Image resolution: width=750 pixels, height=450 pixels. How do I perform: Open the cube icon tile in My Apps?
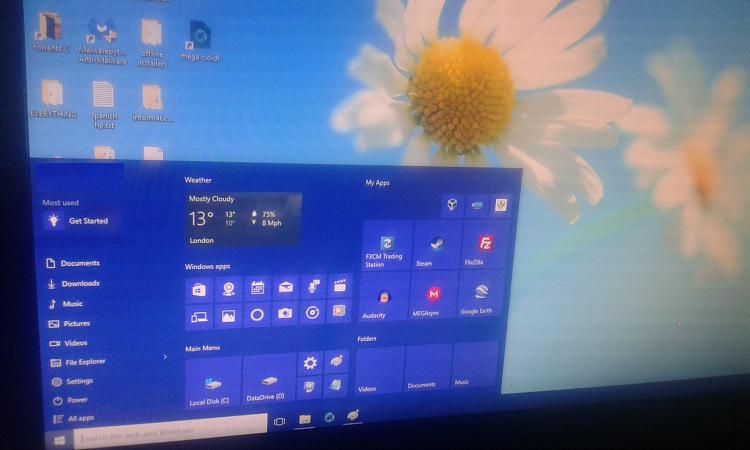[452, 205]
